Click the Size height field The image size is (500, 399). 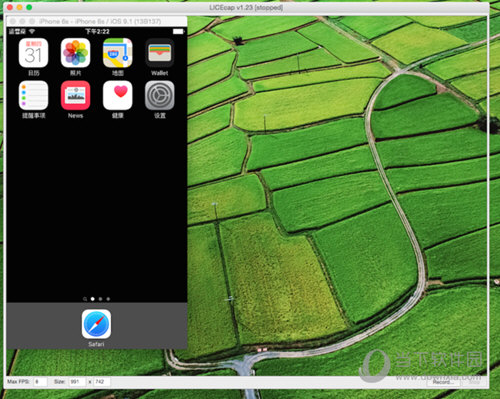(x=102, y=382)
